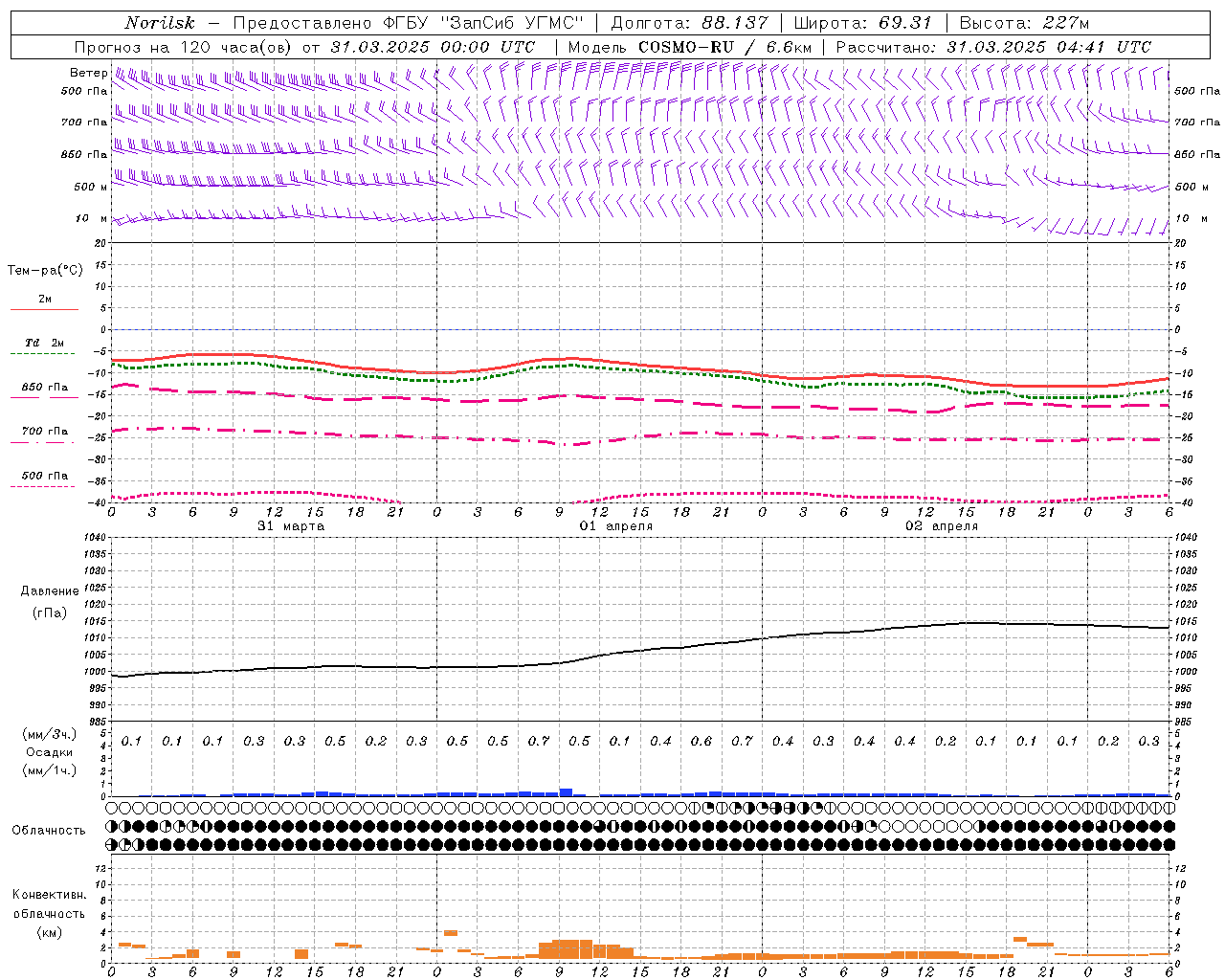This screenshot has height=980, width=1225.
Task: Click the 01 апреля date label
Action: click(616, 526)
